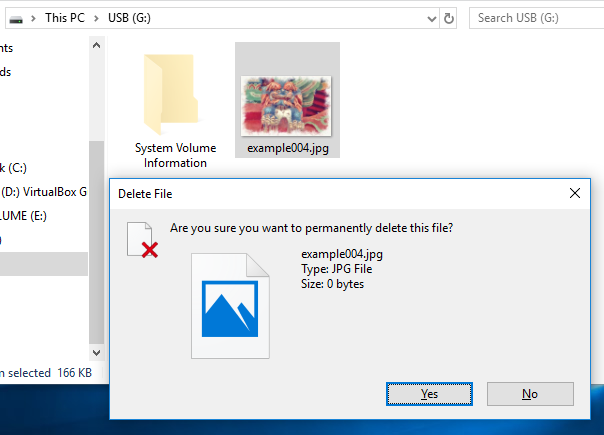Viewport: 604px width, 435px height.
Task: Cancel deletion with the No button
Action: point(530,394)
